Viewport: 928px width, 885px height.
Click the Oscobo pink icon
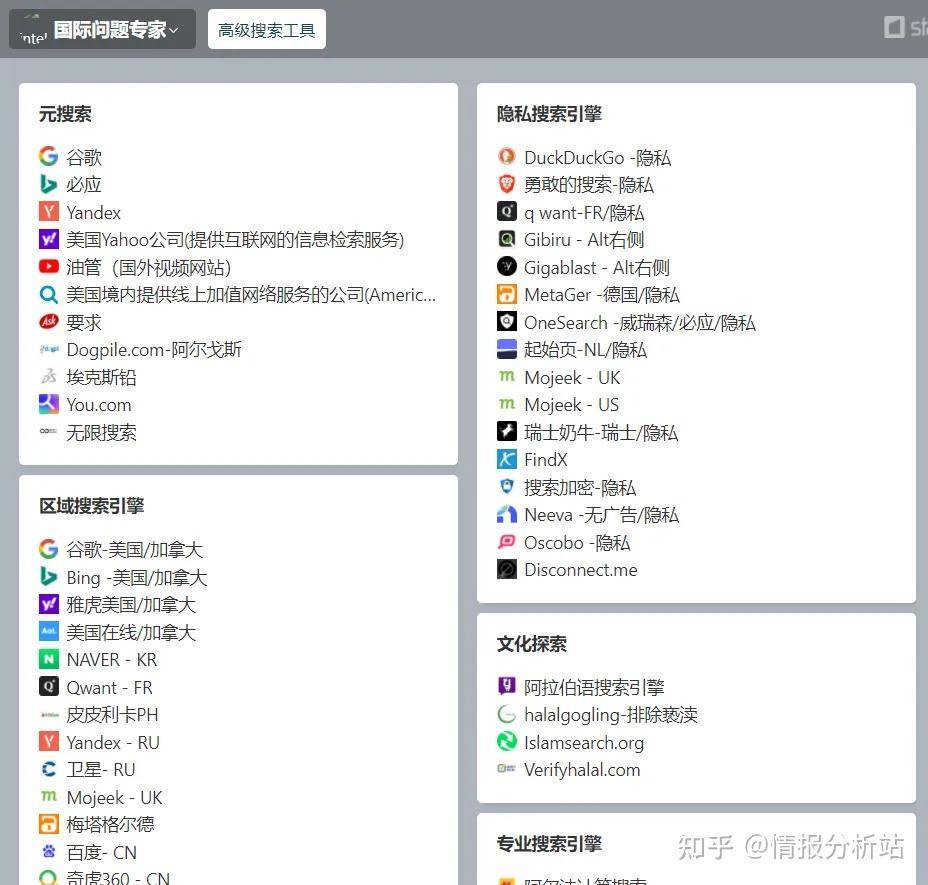(507, 542)
